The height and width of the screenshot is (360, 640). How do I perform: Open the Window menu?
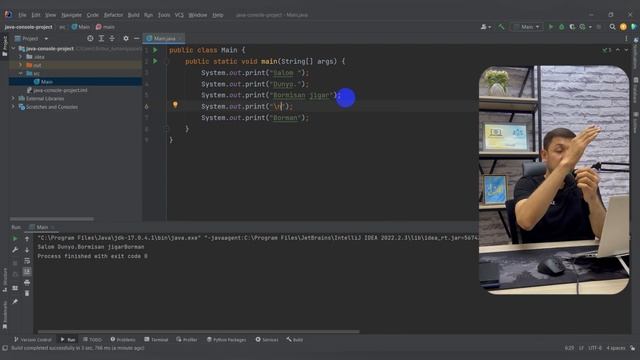198,15
